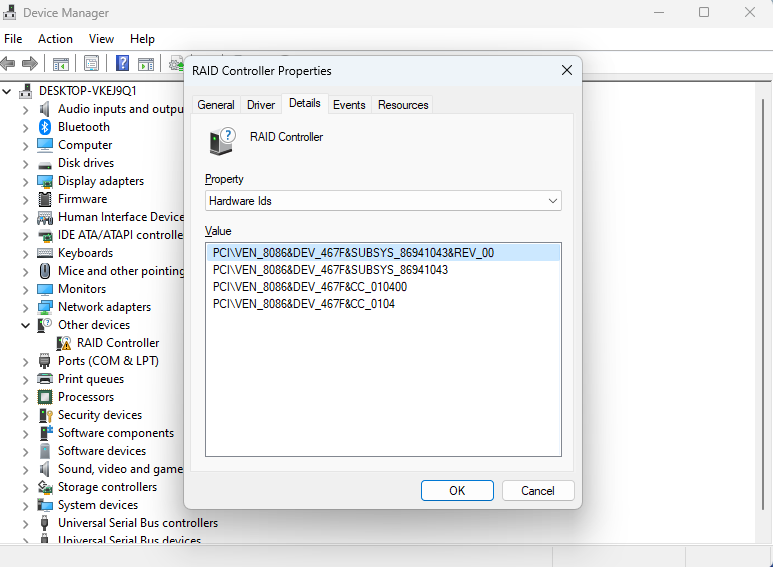Open the Action menu
This screenshot has width=773, height=567.
pyautogui.click(x=55, y=39)
